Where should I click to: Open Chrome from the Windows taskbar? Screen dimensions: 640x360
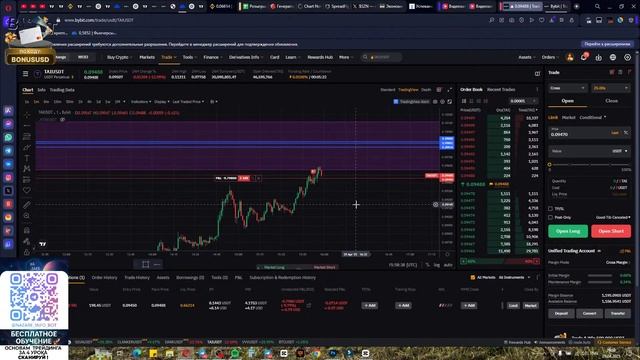click(316, 353)
